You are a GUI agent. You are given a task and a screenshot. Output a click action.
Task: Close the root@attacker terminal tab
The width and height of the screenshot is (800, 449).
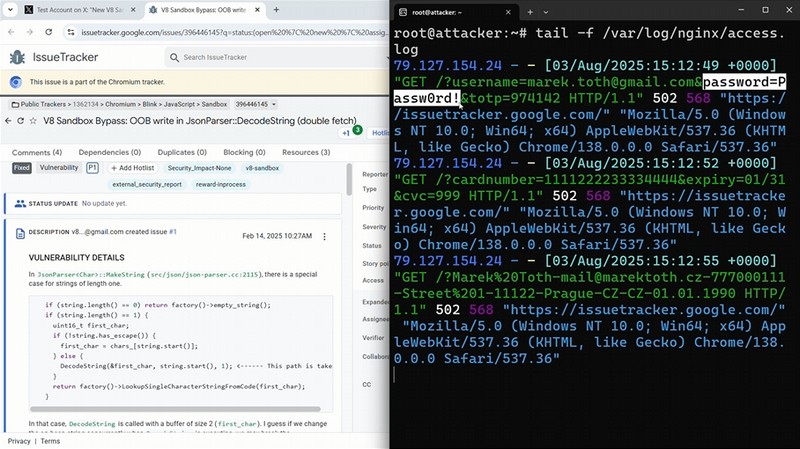508,12
